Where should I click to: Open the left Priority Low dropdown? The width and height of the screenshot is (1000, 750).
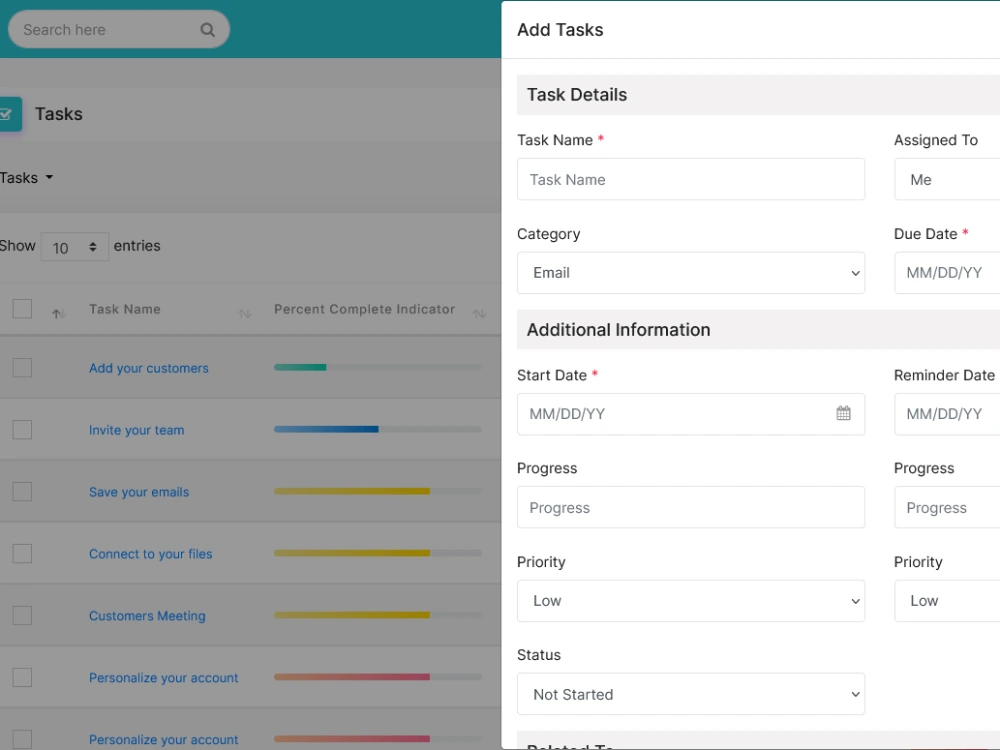click(691, 601)
